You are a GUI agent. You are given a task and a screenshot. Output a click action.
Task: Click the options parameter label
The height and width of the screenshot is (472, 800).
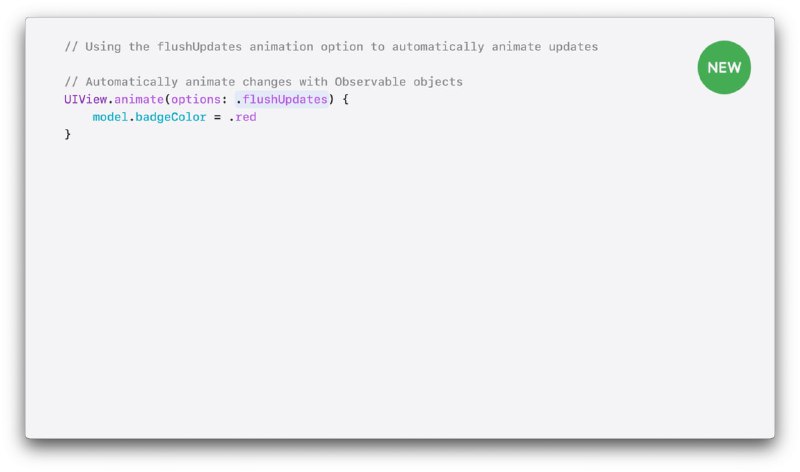click(196, 99)
